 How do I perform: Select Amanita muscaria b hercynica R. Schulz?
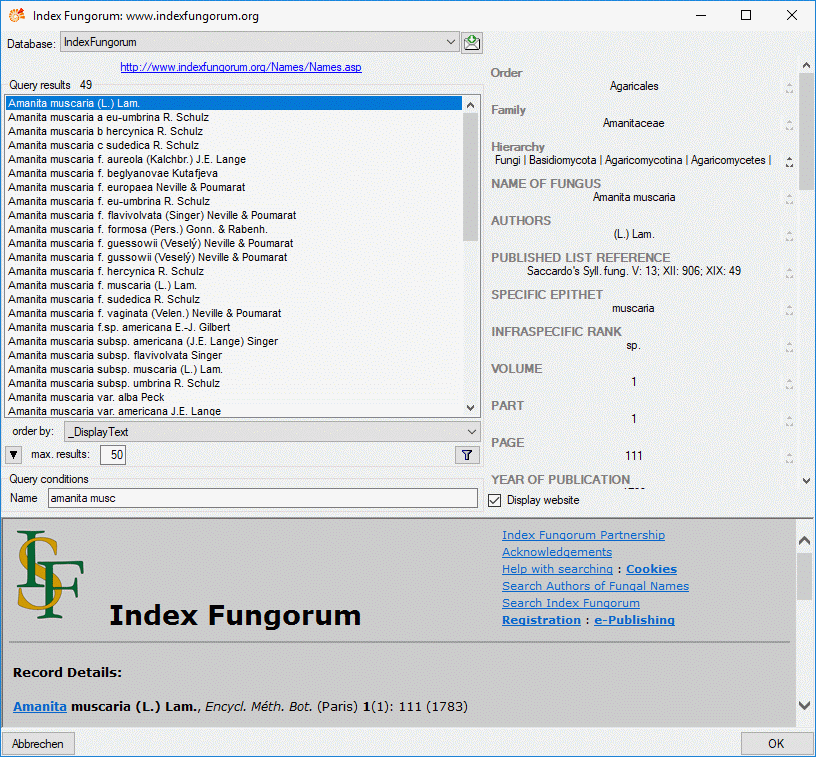pos(234,131)
